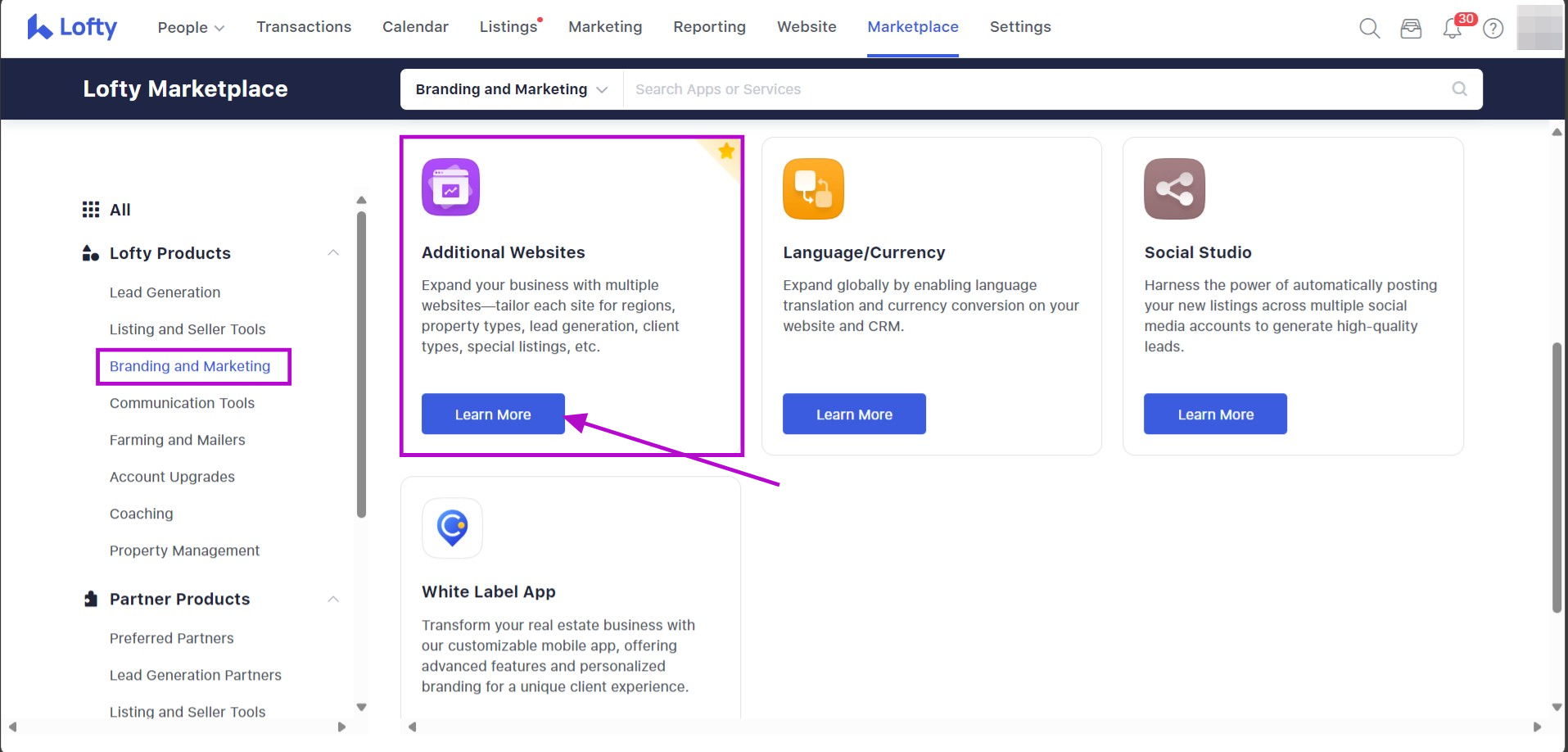Select the All grid icon
Image resolution: width=1568 pixels, height=752 pixels.
[91, 210]
